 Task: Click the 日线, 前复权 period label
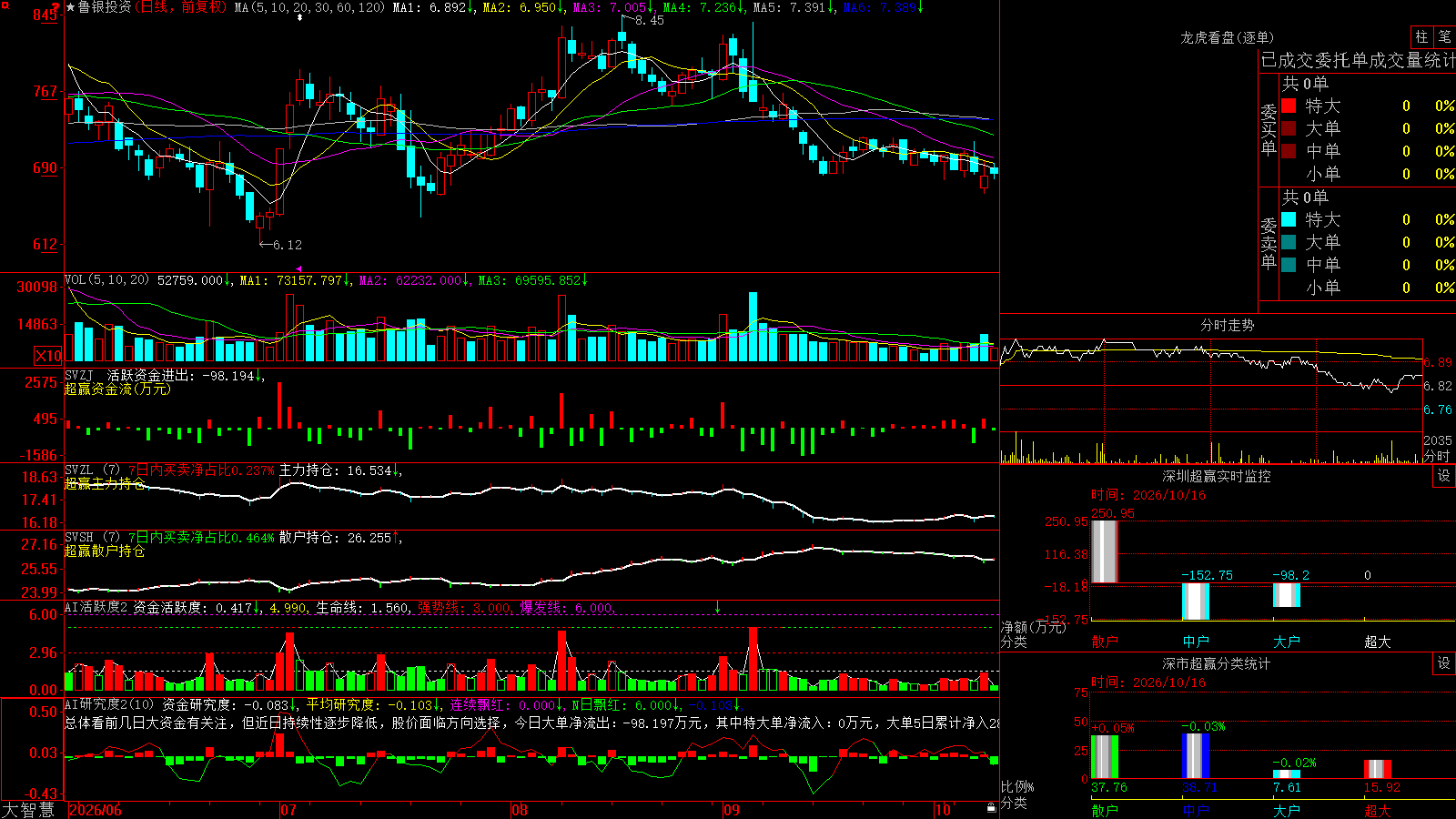click(181, 7)
